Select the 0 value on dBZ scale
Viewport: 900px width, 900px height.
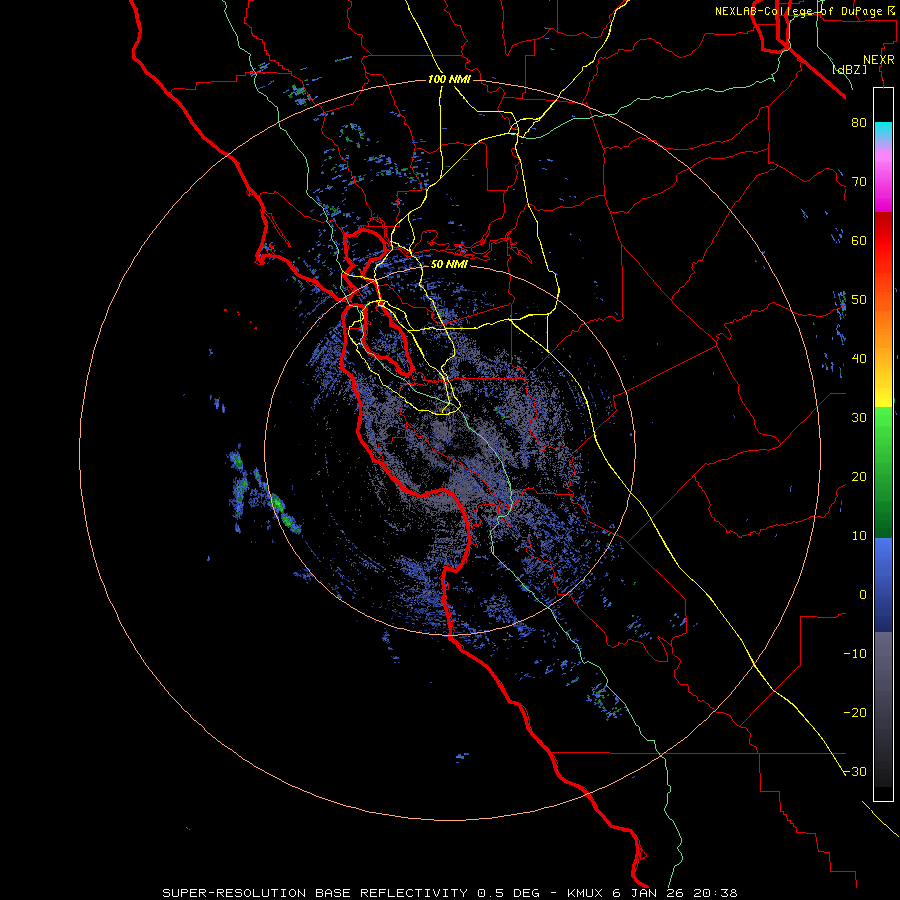(x=863, y=595)
